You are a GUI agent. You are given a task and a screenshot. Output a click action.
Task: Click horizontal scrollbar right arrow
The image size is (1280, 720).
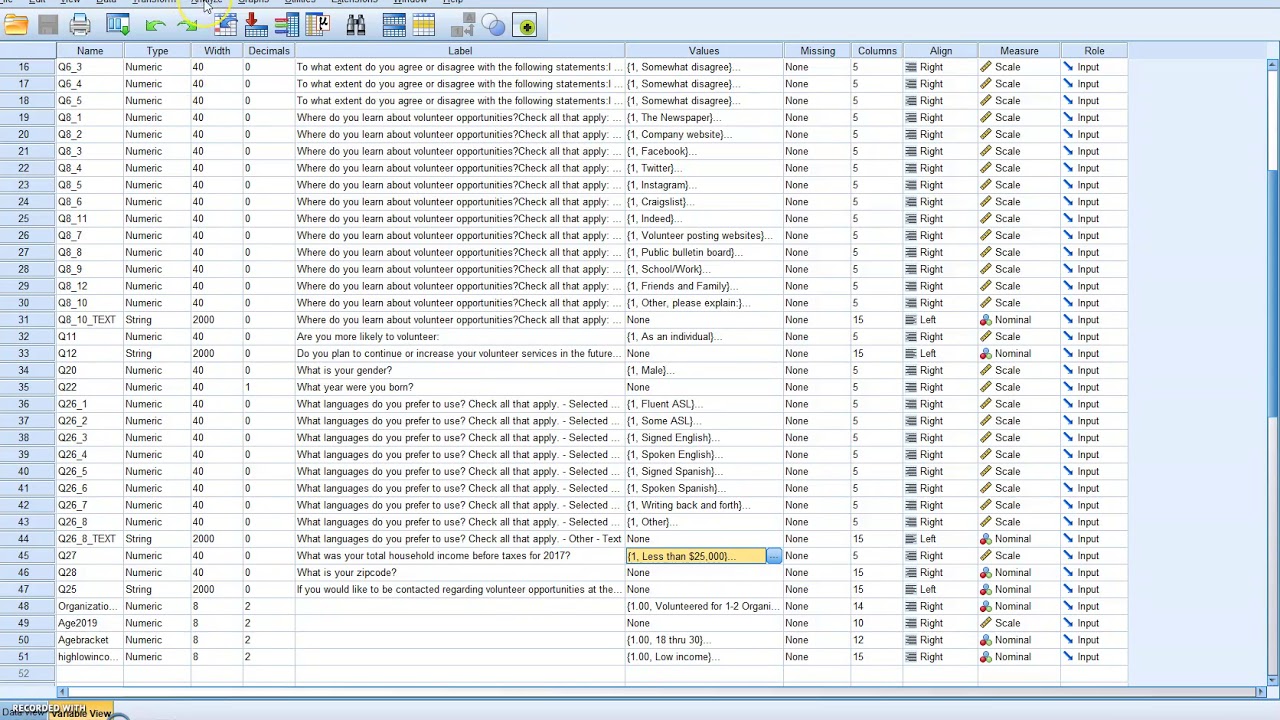coord(1261,692)
